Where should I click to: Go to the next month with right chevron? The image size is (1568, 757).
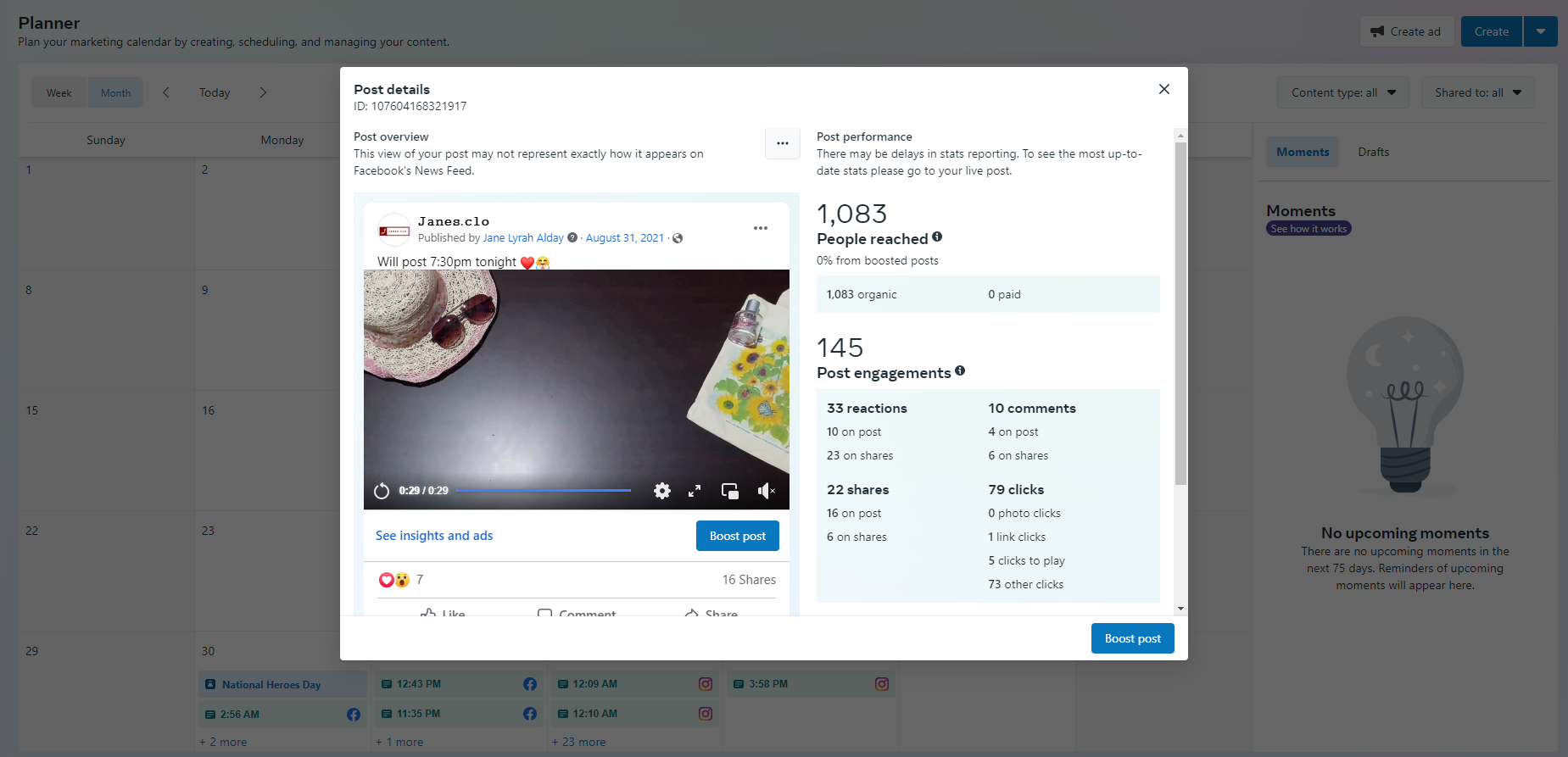coord(263,92)
